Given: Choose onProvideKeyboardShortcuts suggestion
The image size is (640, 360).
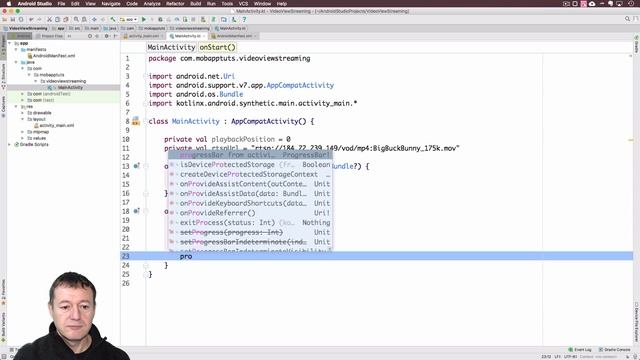Looking at the screenshot, I should point(250,203).
